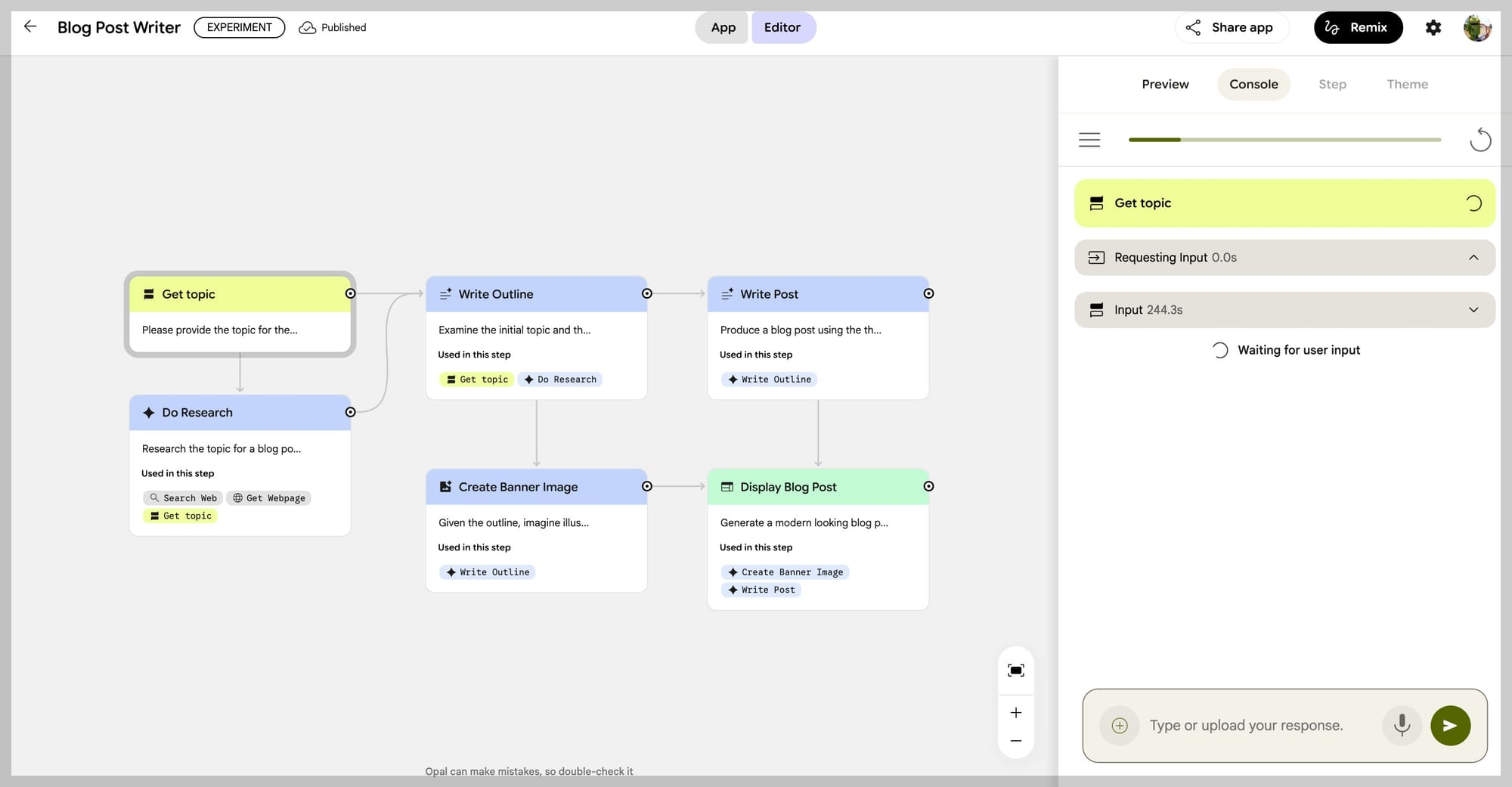Image resolution: width=1512 pixels, height=787 pixels.
Task: Zoom out with the minus icon
Action: (1016, 741)
